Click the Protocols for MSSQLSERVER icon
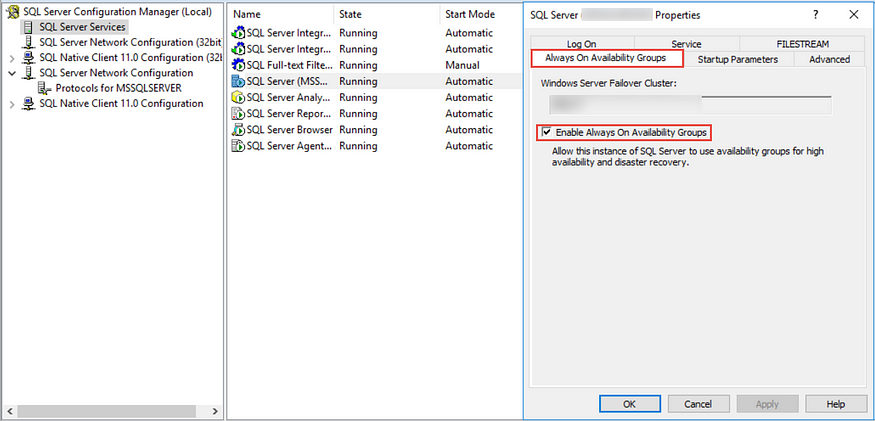 click(45, 88)
